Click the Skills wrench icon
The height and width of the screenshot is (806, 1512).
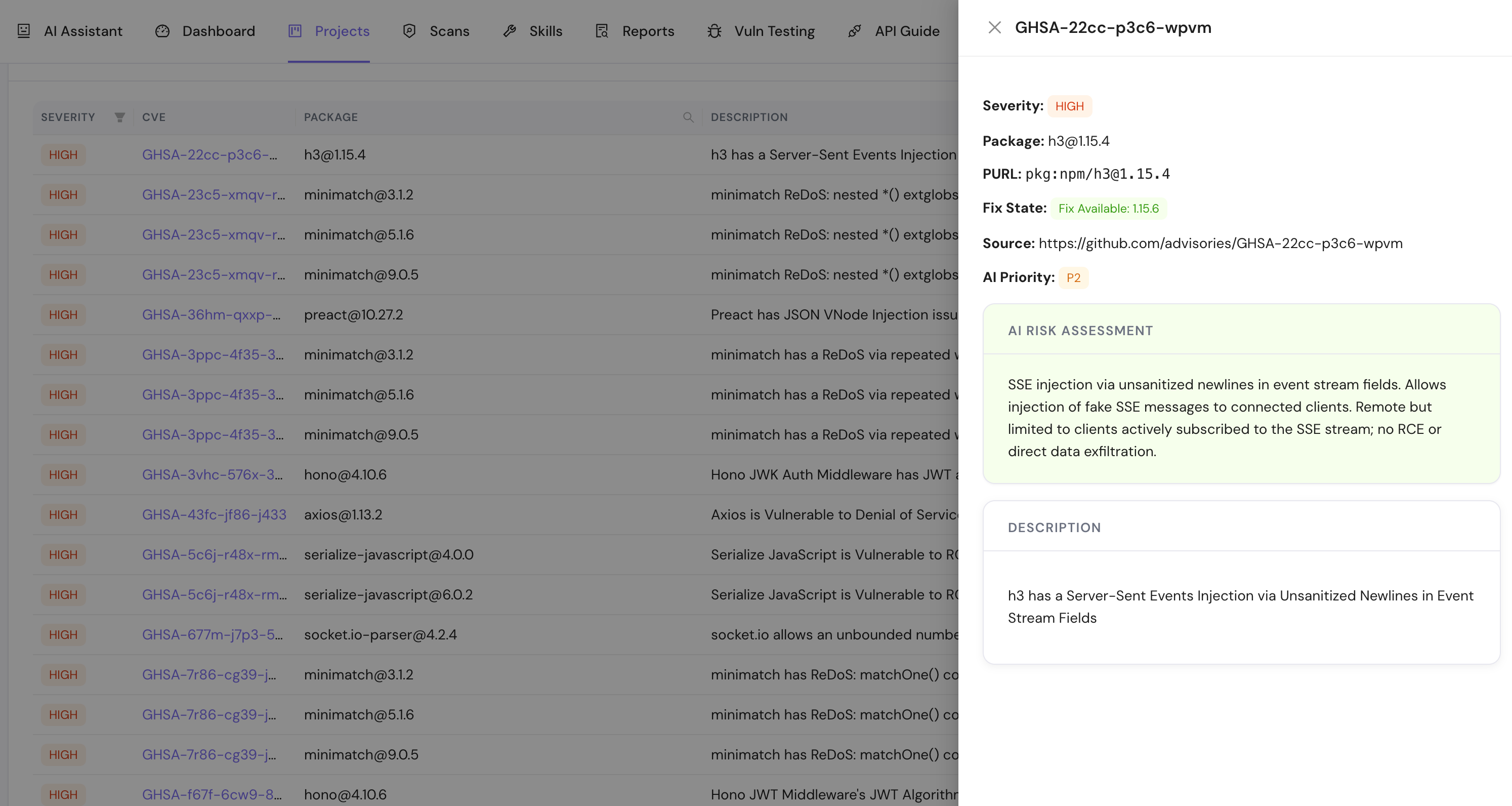click(510, 31)
